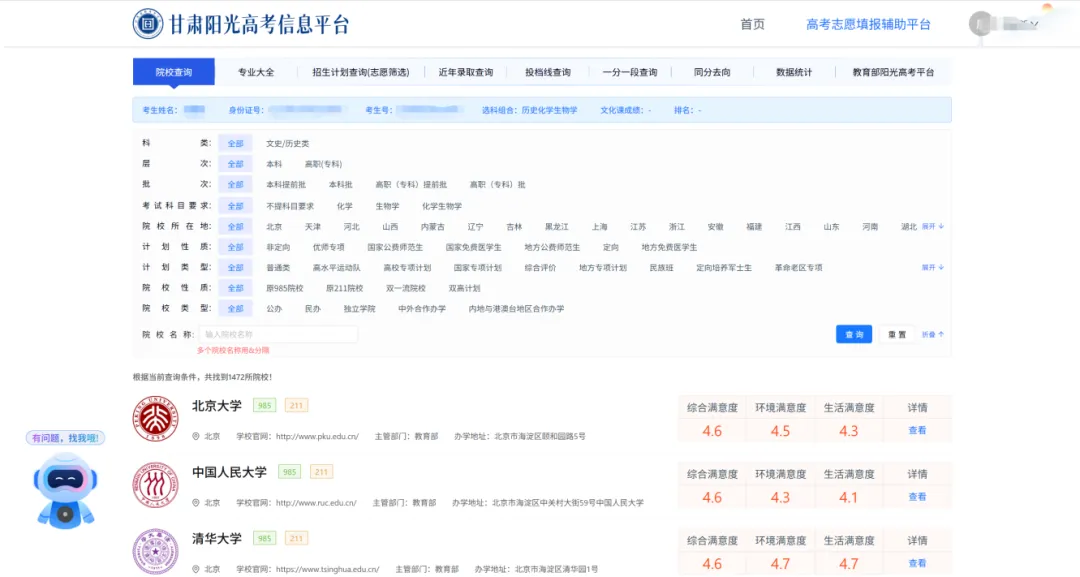Select the 院校查询 tab
Image resolution: width=1080 pixels, height=577 pixels.
coord(174,72)
